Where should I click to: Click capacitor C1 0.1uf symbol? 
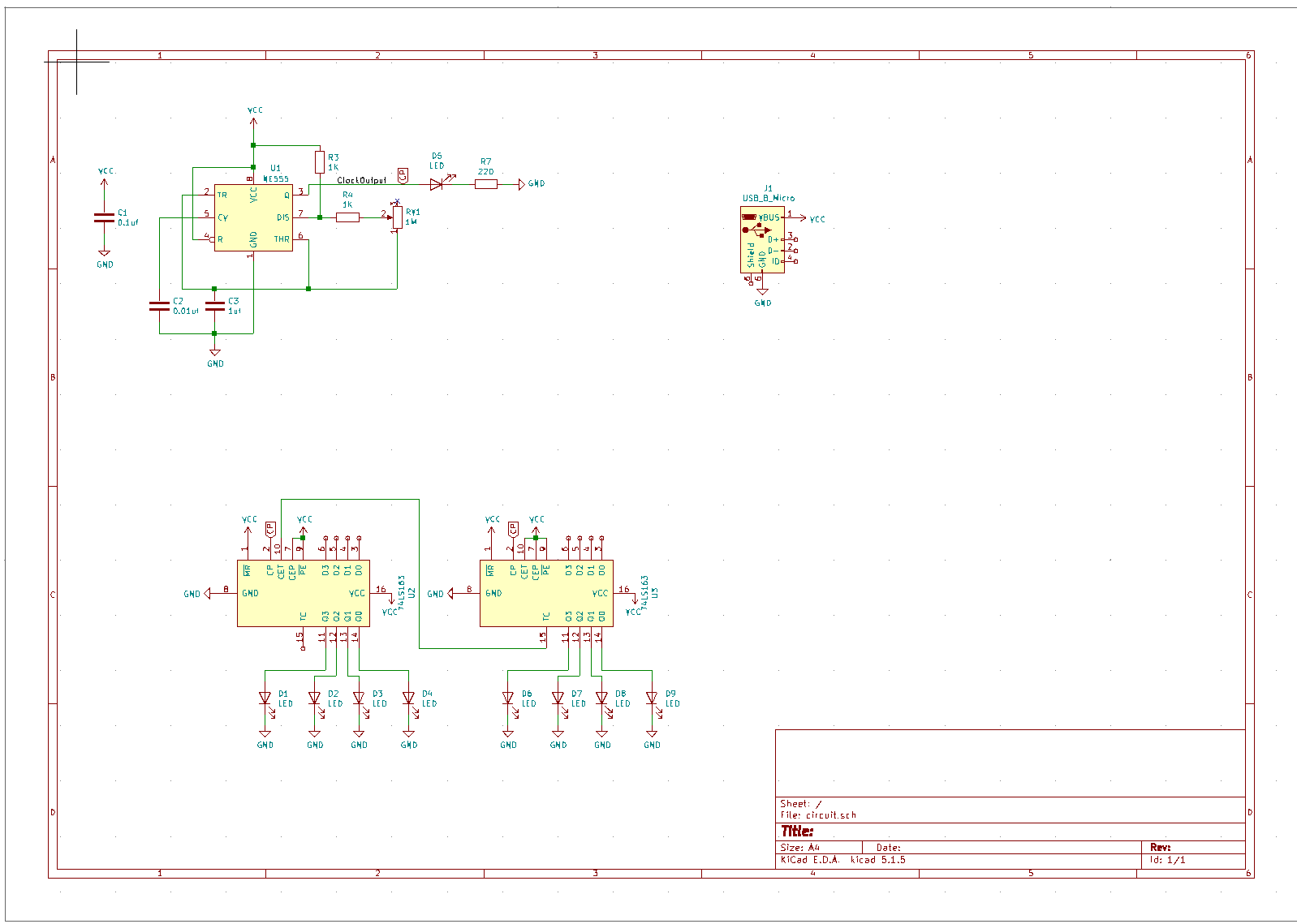click(104, 217)
